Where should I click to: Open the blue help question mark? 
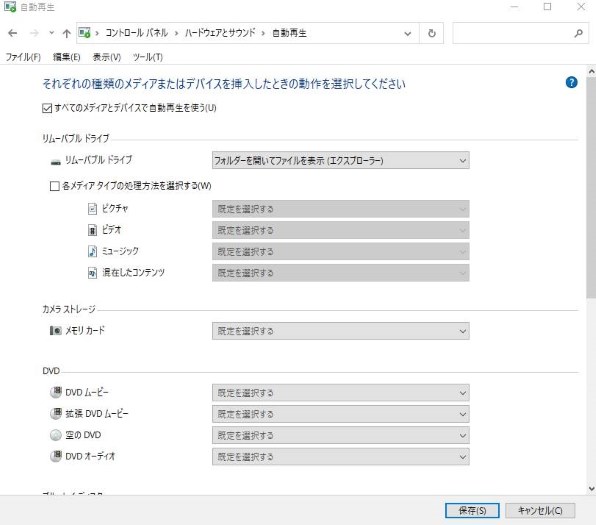point(571,82)
